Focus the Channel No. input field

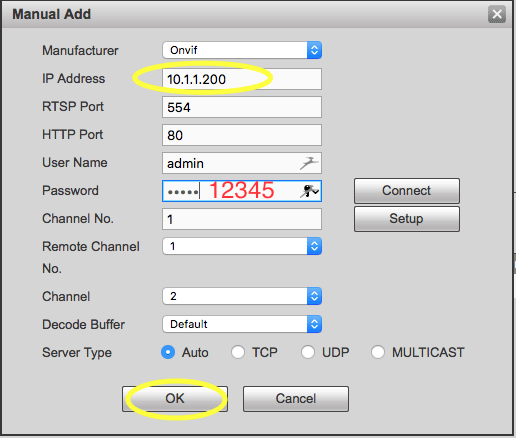[242, 219]
